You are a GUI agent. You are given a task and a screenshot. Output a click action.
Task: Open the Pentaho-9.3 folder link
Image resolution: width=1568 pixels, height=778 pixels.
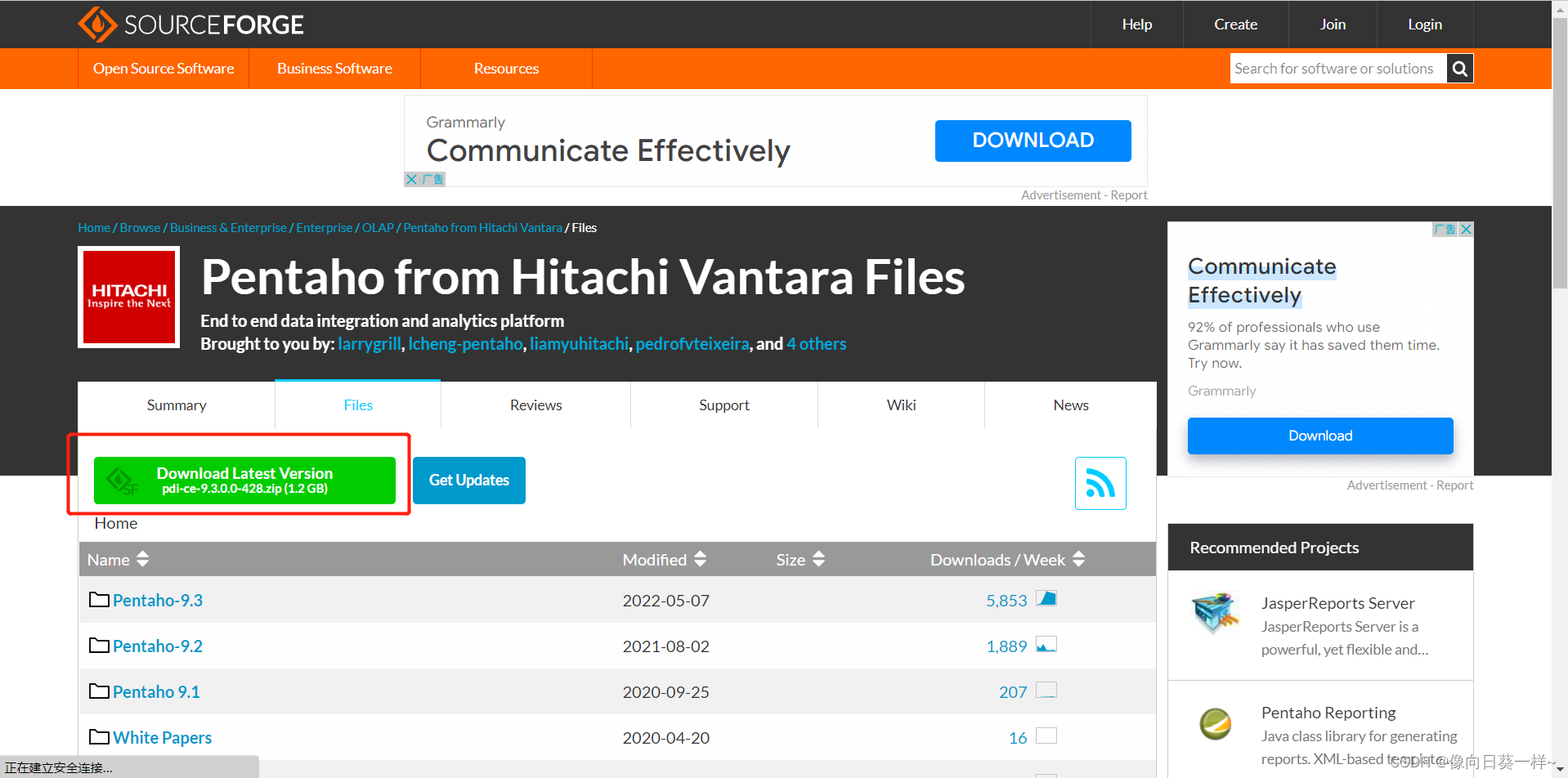click(x=158, y=601)
